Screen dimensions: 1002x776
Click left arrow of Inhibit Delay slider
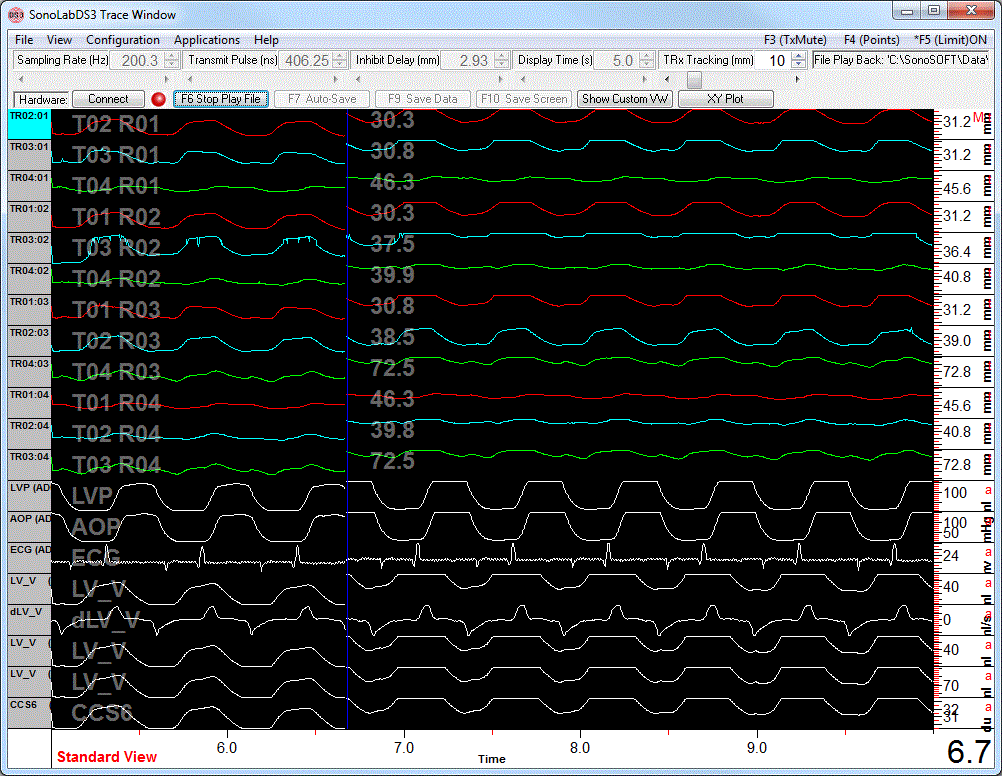pos(358,80)
